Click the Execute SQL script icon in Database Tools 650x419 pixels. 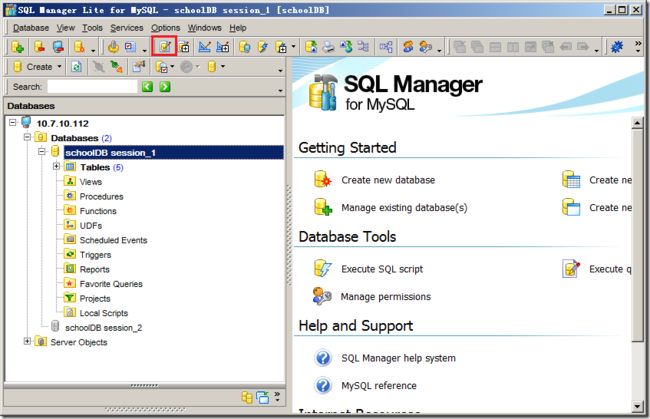coord(323,269)
